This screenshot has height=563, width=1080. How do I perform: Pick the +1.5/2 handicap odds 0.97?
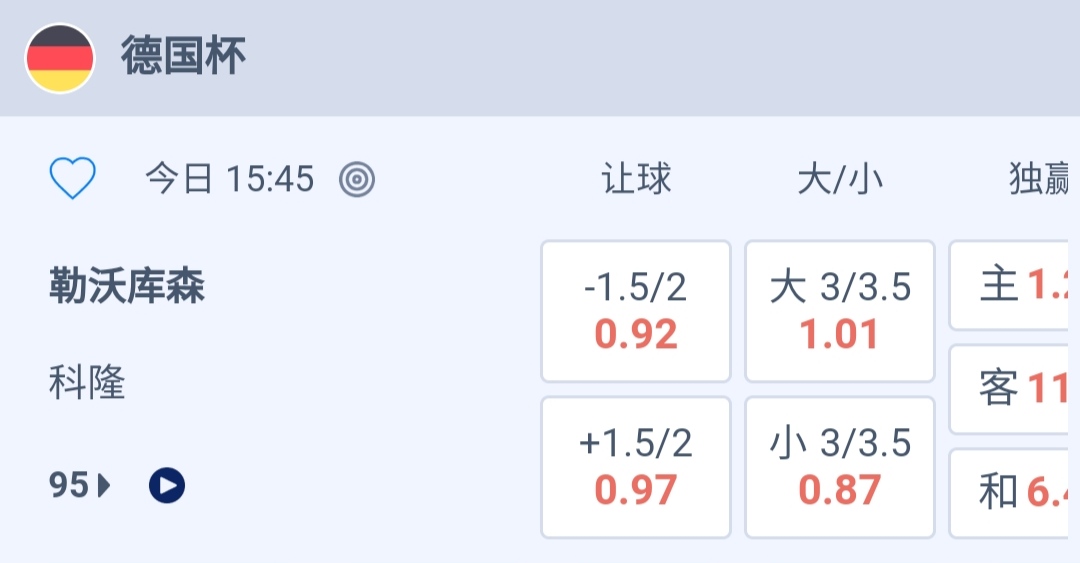(636, 467)
